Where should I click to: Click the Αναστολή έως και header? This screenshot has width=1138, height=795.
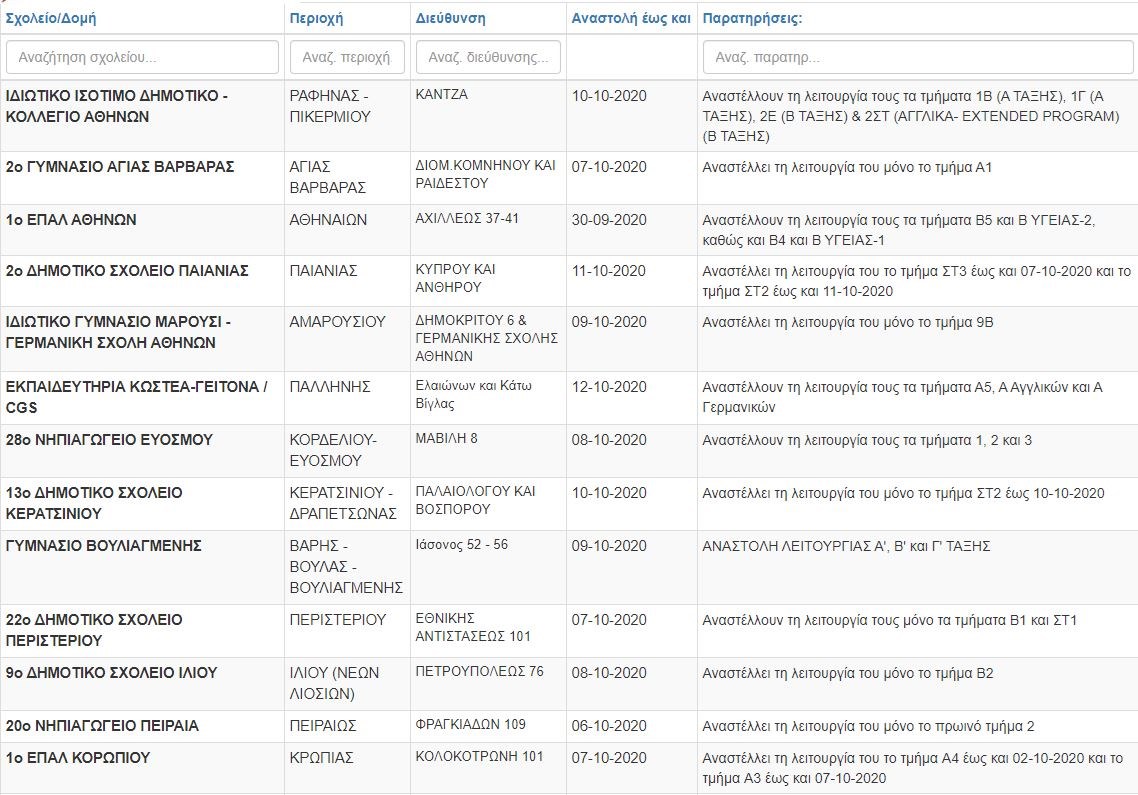pyautogui.click(x=630, y=19)
